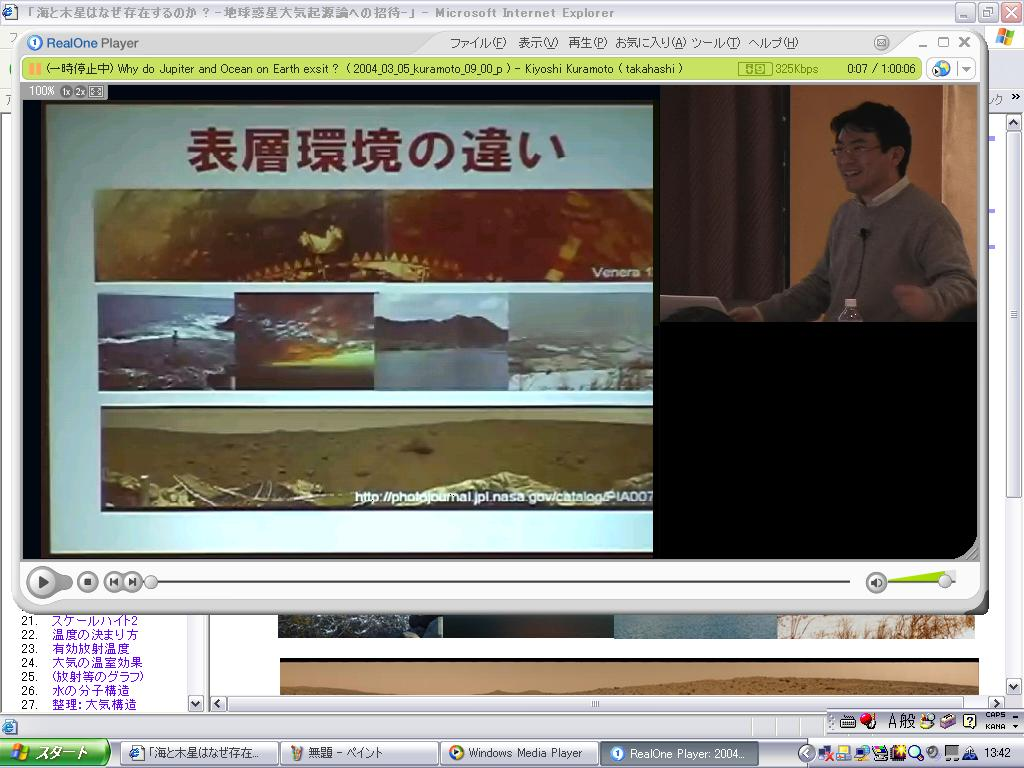Adjust the green volume slider knob

click(945, 580)
